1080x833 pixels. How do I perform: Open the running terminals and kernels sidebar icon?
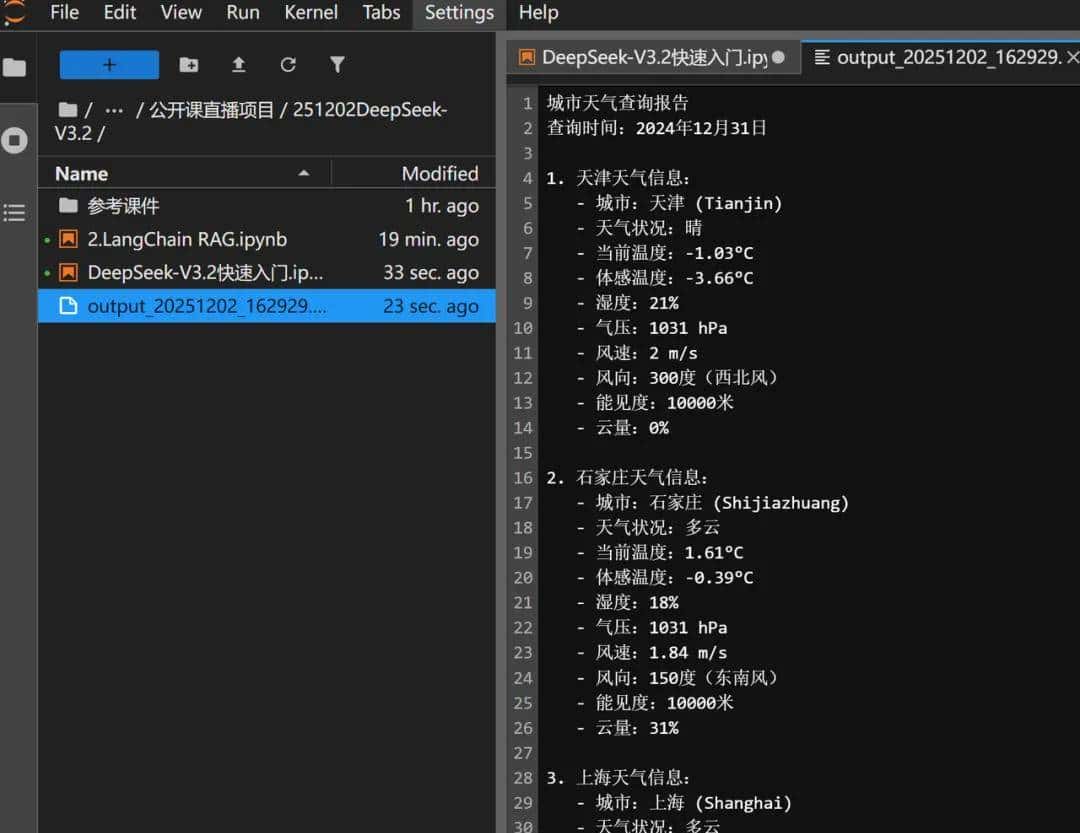click(14, 140)
